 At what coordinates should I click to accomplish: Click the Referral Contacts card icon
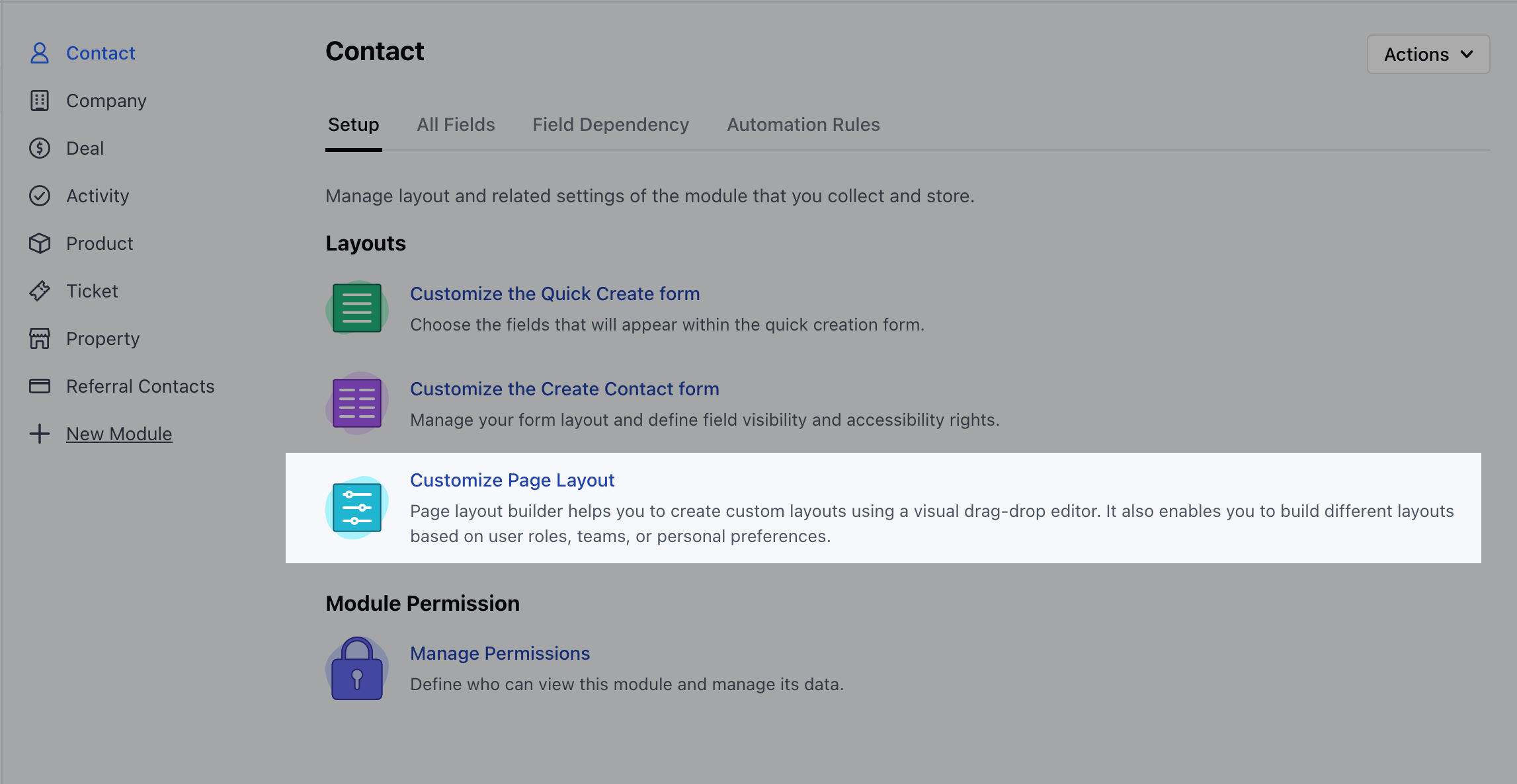pyautogui.click(x=40, y=386)
